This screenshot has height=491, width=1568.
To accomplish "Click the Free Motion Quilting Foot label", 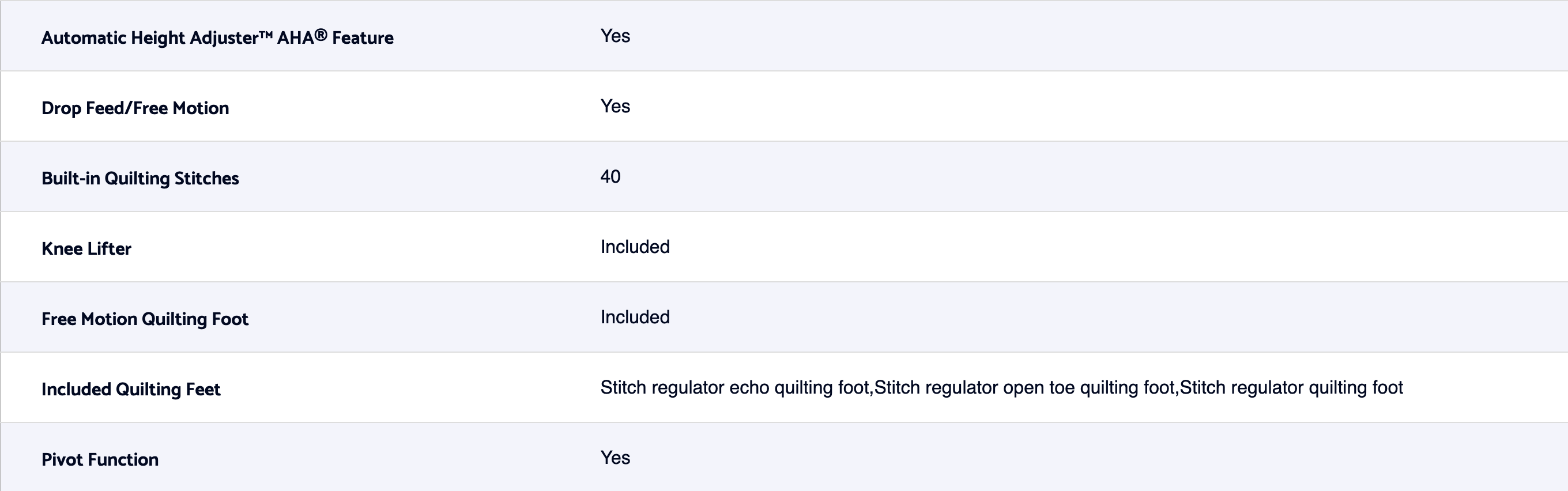I will click(x=145, y=319).
